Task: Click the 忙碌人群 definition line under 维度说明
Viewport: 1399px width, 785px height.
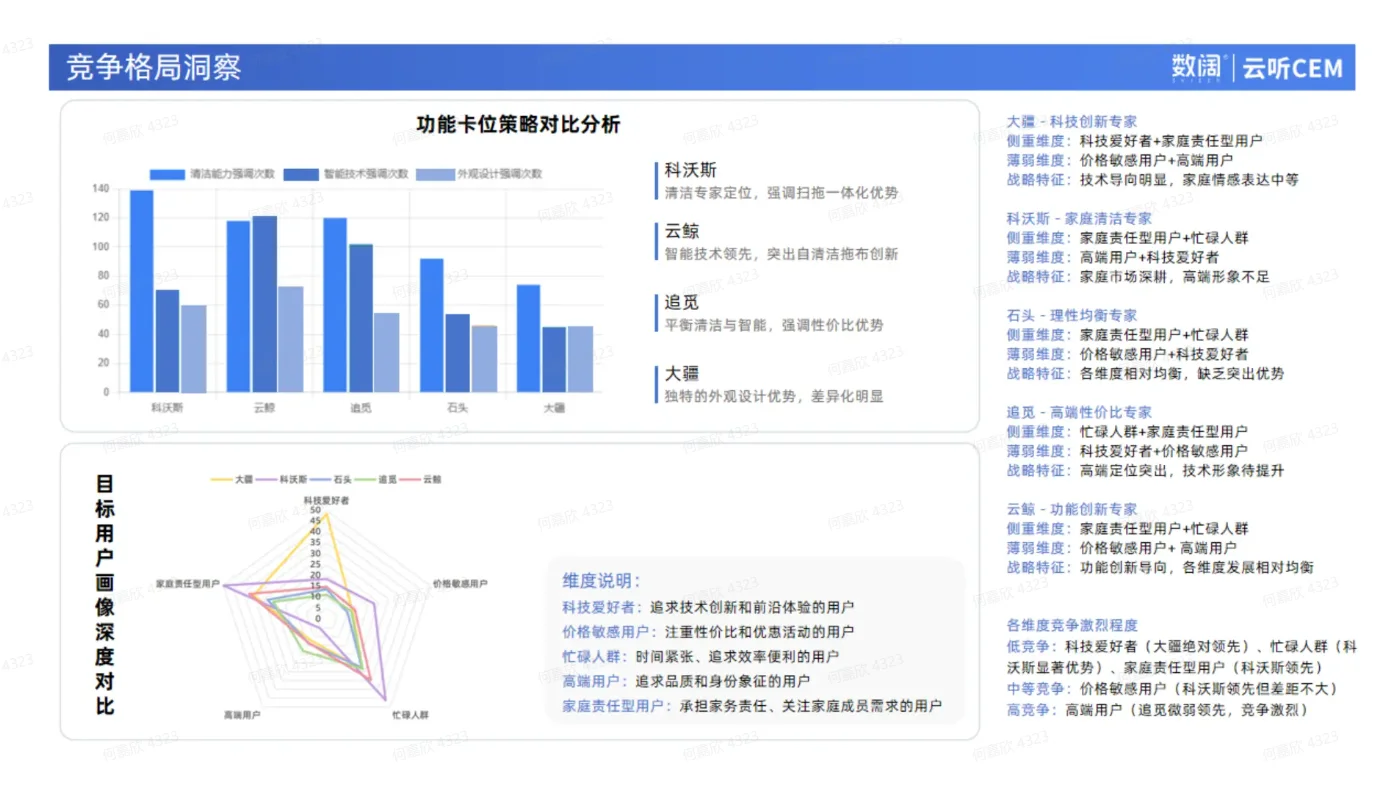Action: click(701, 657)
